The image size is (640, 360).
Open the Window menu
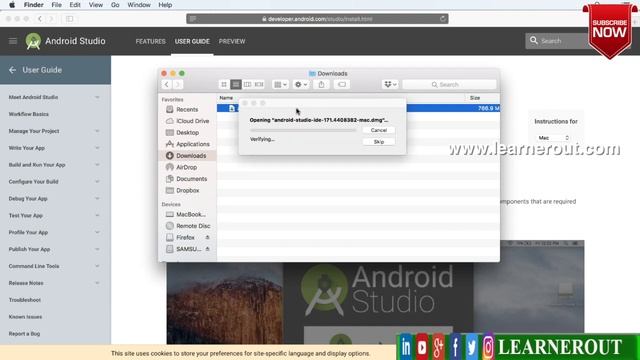pyautogui.click(x=139, y=5)
